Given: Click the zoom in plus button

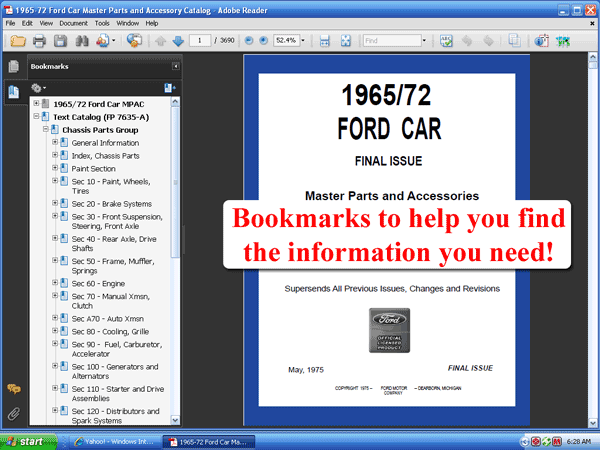Looking at the screenshot, I should click(x=263, y=41).
